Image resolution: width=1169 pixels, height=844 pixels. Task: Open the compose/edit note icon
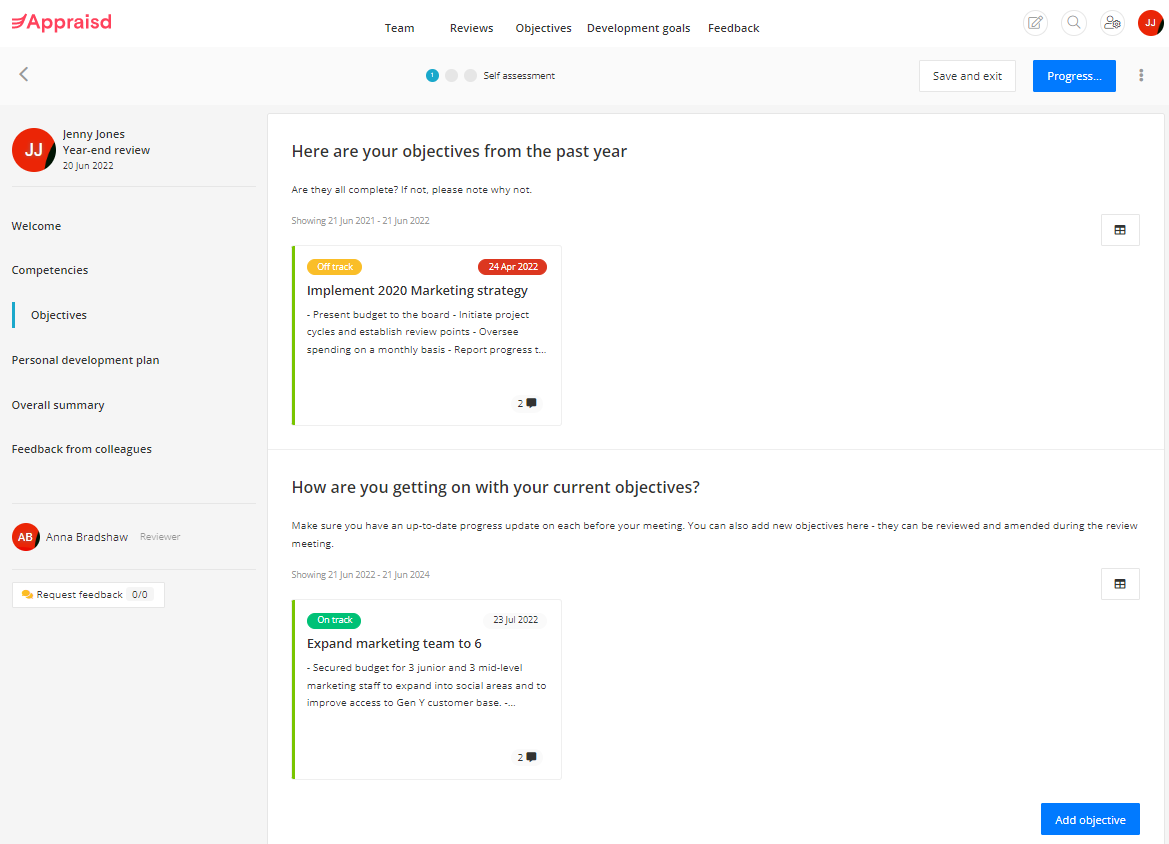(x=1035, y=22)
